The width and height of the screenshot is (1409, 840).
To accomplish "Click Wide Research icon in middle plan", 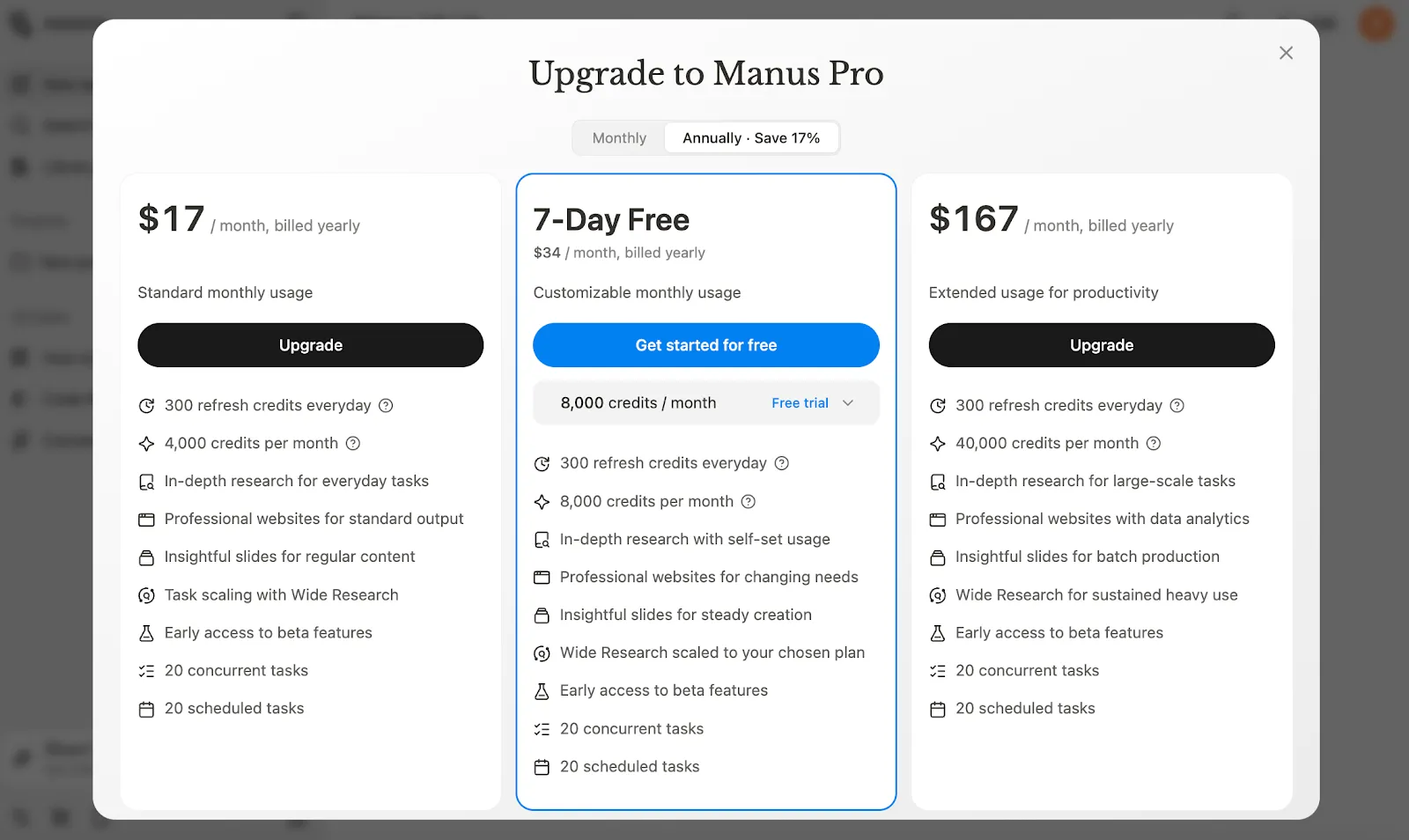I will [x=542, y=653].
